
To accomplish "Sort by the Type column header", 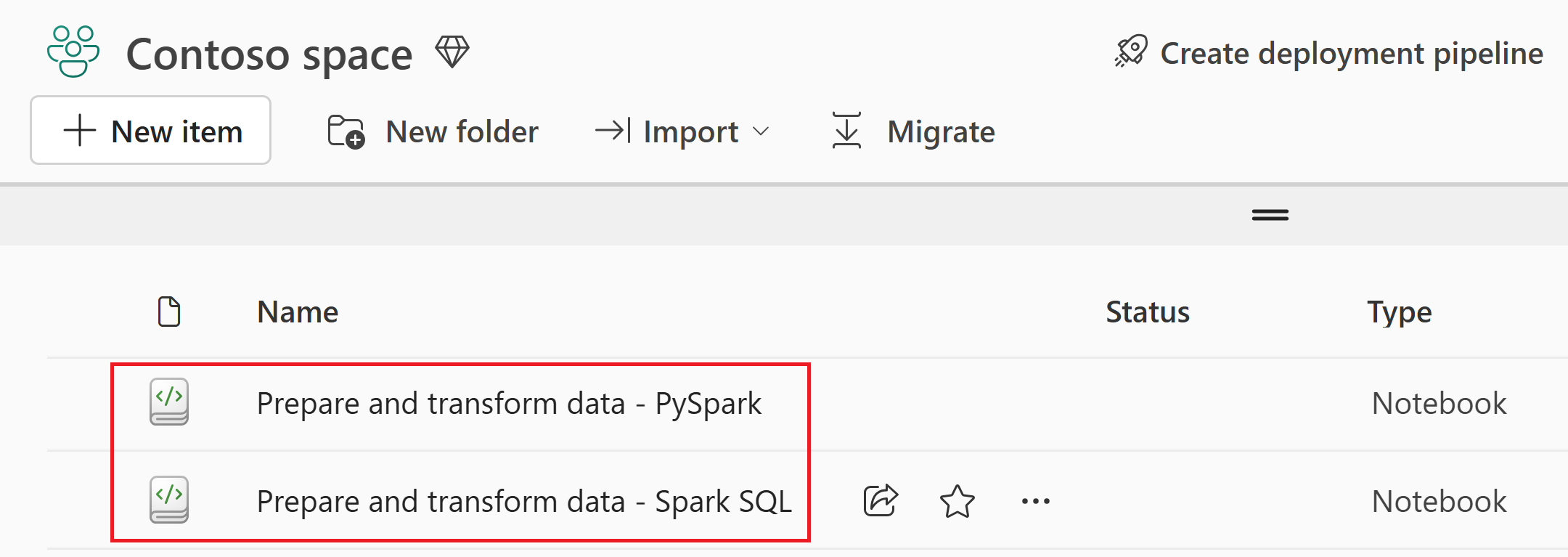I will pos(1400,313).
